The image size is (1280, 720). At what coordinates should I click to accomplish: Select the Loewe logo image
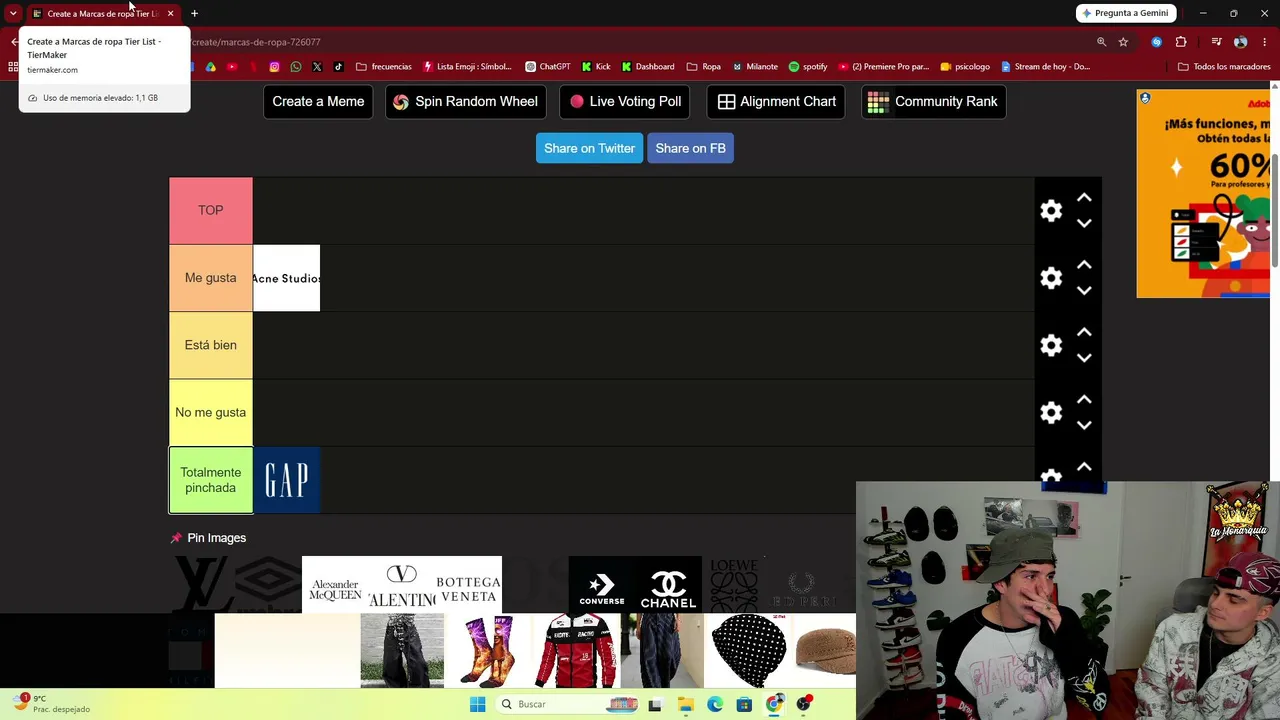pos(734,584)
